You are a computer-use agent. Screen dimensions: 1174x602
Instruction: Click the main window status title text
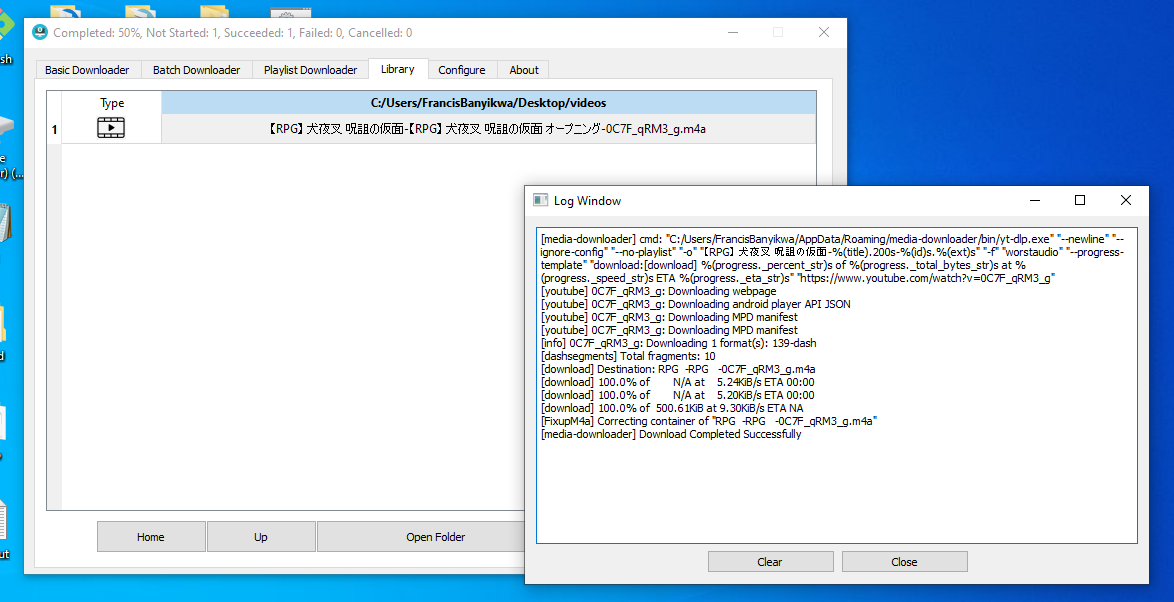233,33
